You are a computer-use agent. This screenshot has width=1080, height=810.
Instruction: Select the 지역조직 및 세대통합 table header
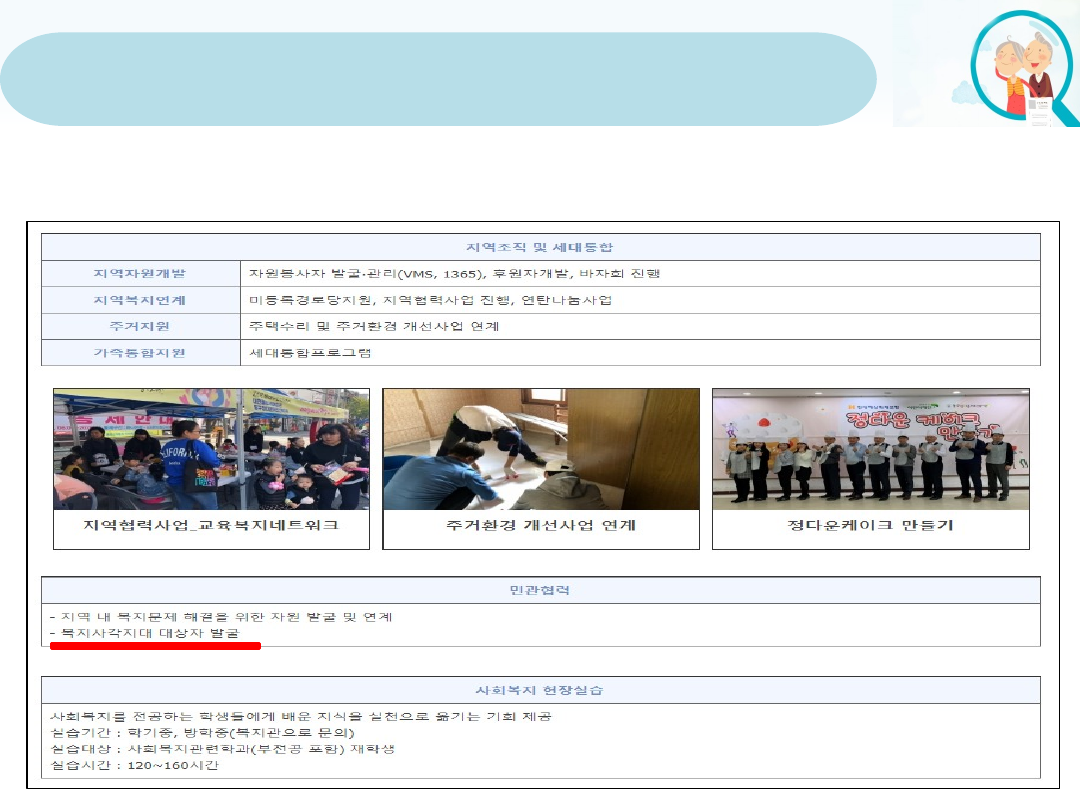click(540, 247)
